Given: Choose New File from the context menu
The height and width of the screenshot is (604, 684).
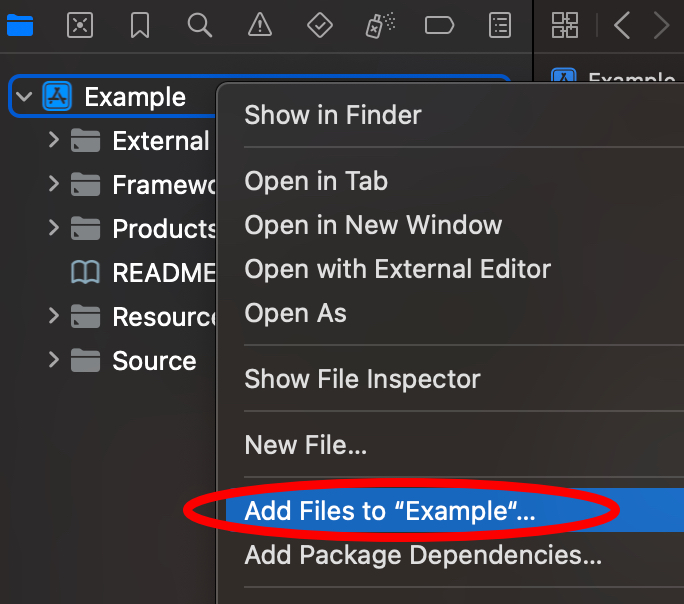Looking at the screenshot, I should point(306,445).
